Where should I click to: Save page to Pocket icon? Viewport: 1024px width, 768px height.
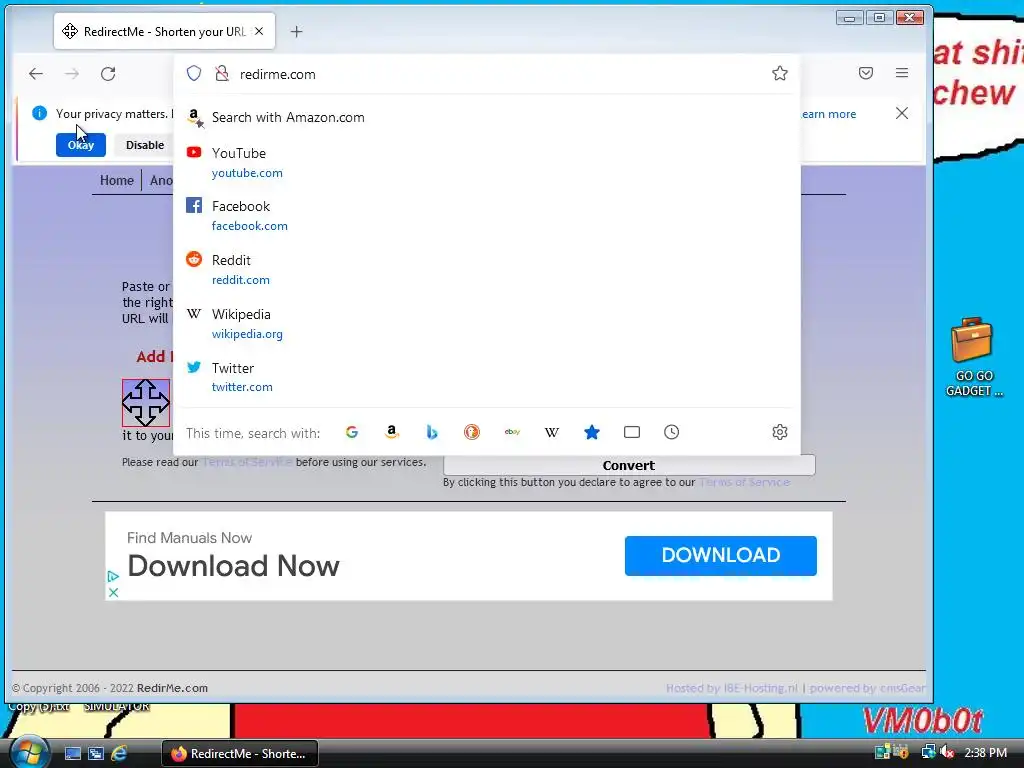(866, 73)
